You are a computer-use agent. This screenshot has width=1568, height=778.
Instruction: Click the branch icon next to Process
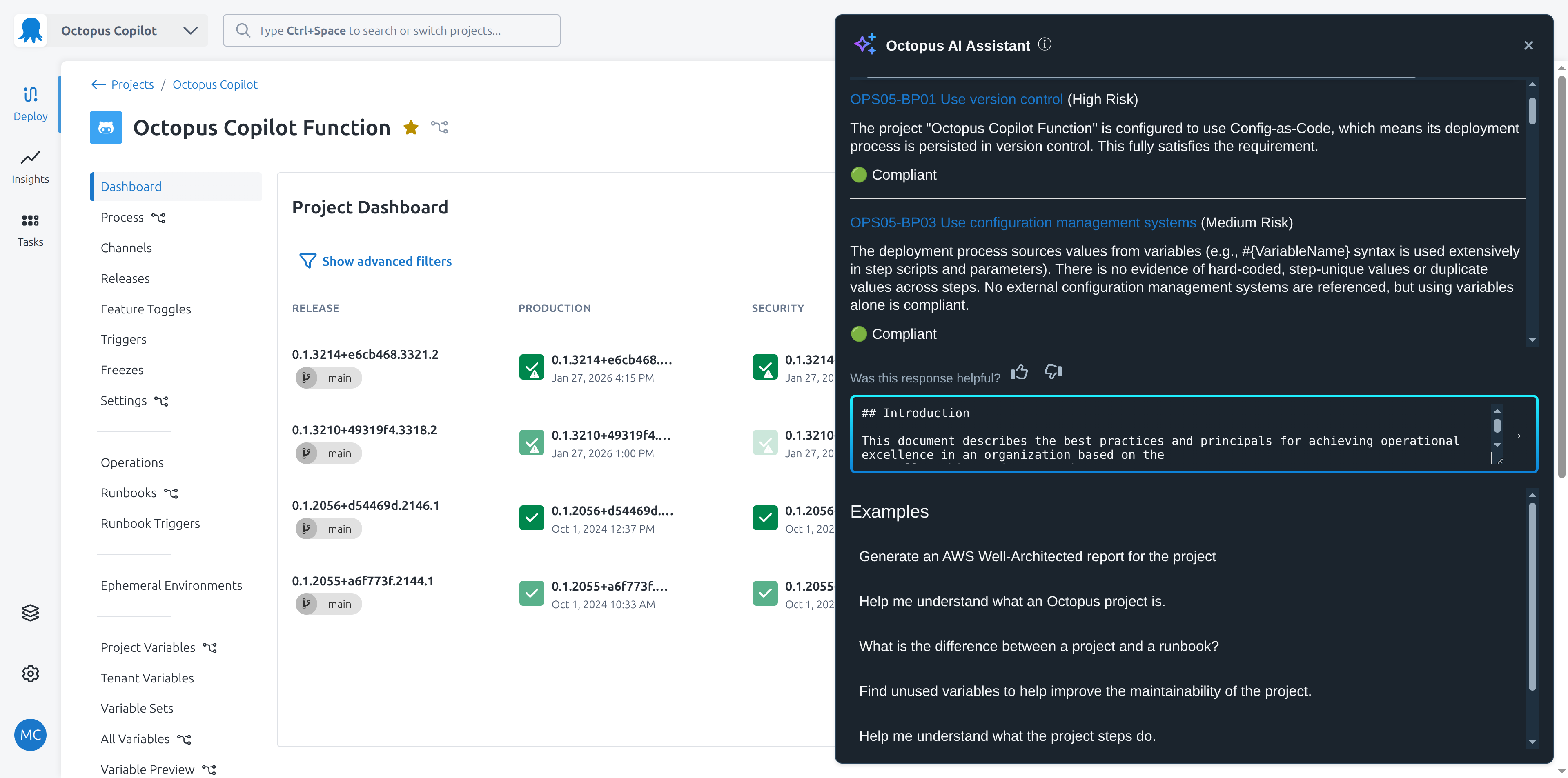coord(160,217)
